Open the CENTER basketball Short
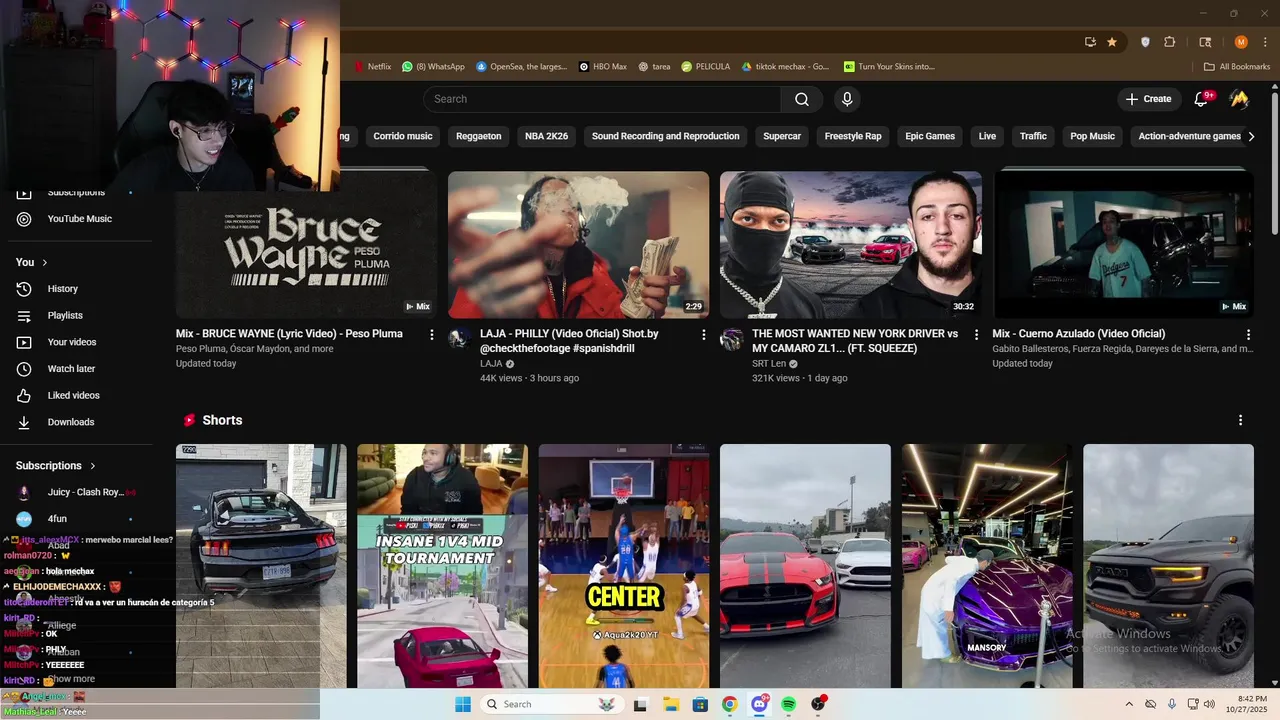The image size is (1280, 720). coord(624,566)
